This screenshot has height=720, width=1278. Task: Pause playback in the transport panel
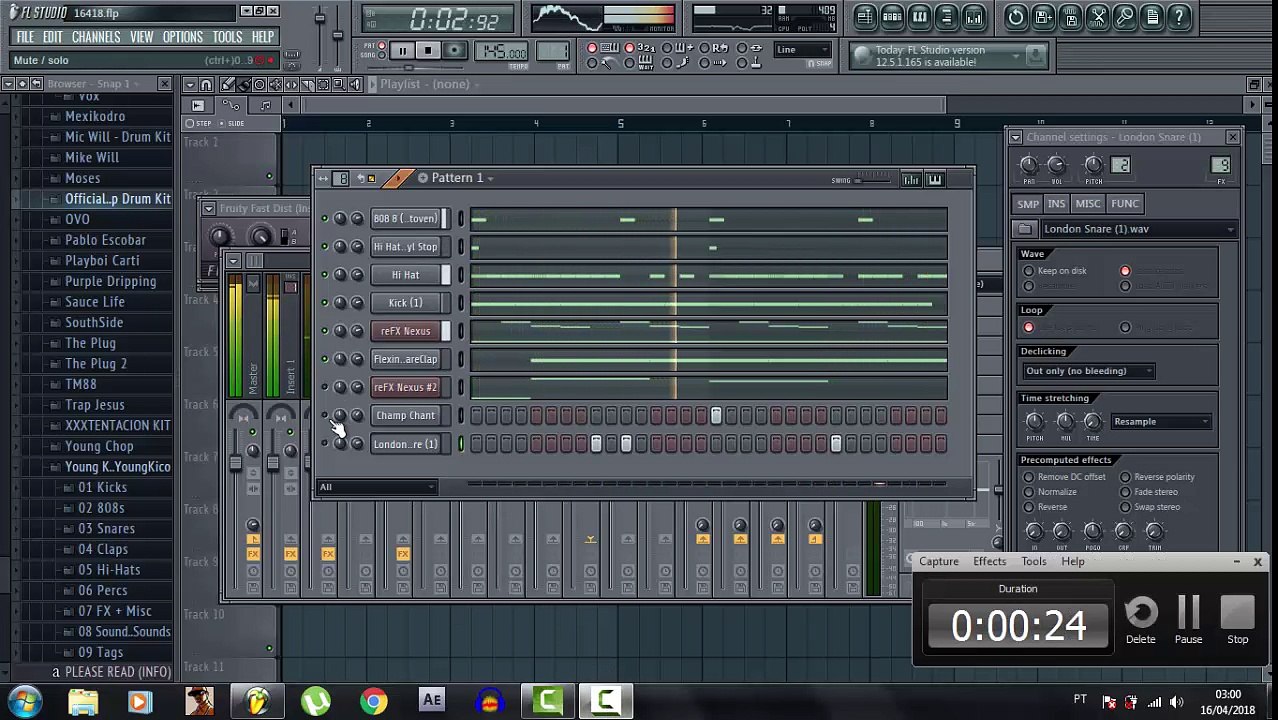click(402, 51)
